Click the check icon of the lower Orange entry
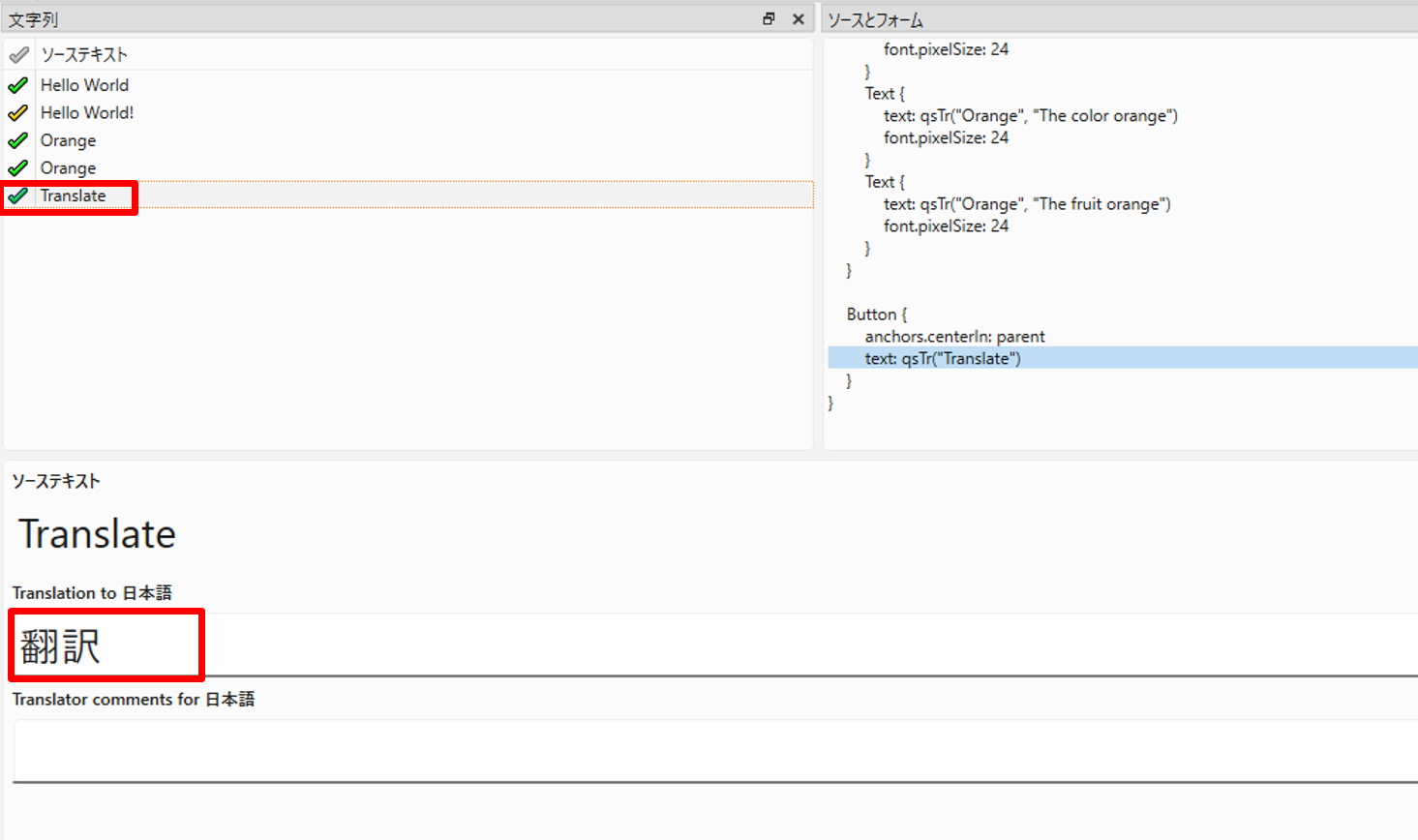 click(x=17, y=168)
